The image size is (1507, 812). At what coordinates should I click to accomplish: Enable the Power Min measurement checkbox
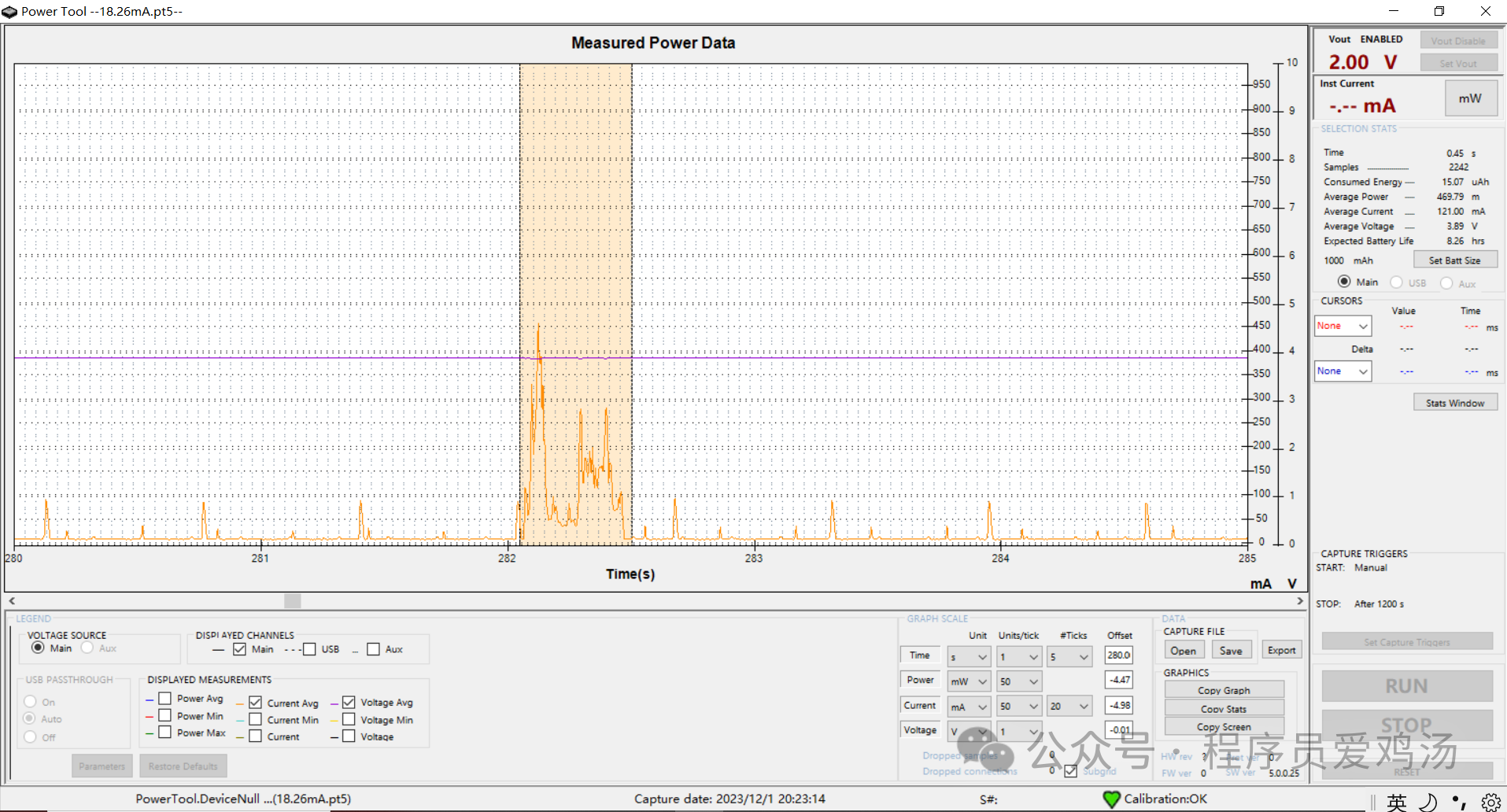click(165, 715)
